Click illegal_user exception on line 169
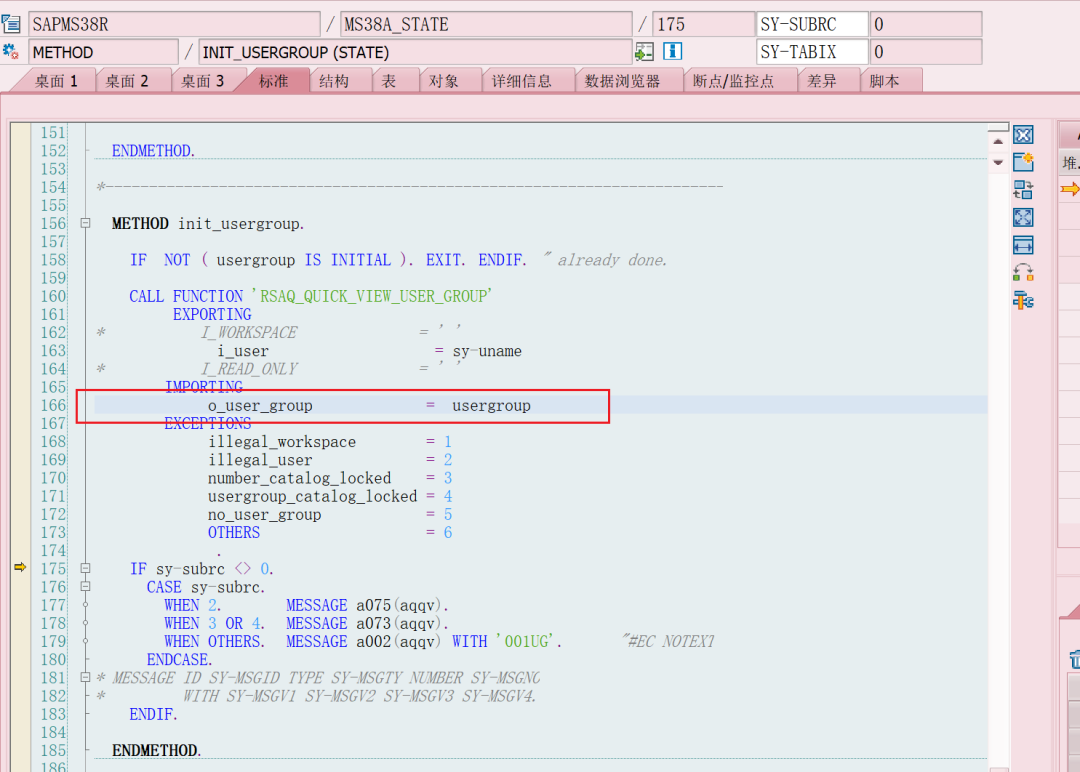 (260, 460)
